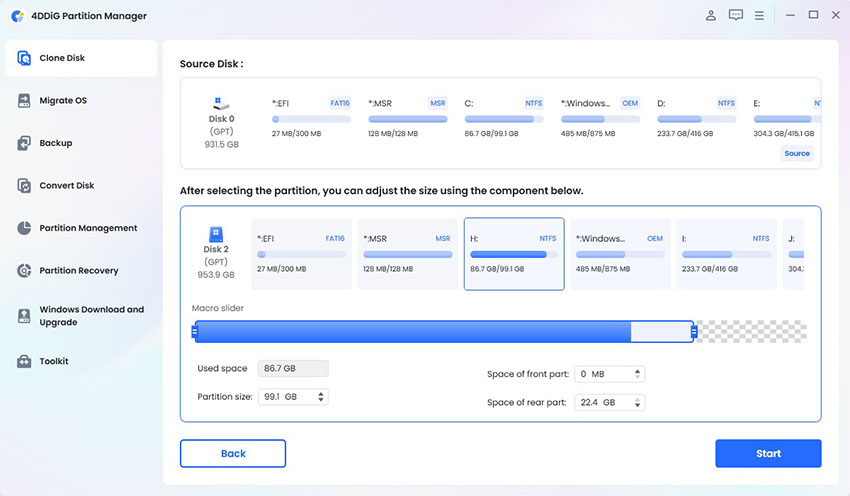Click the Macro slider right handle
This screenshot has width=850, height=496.
point(693,332)
